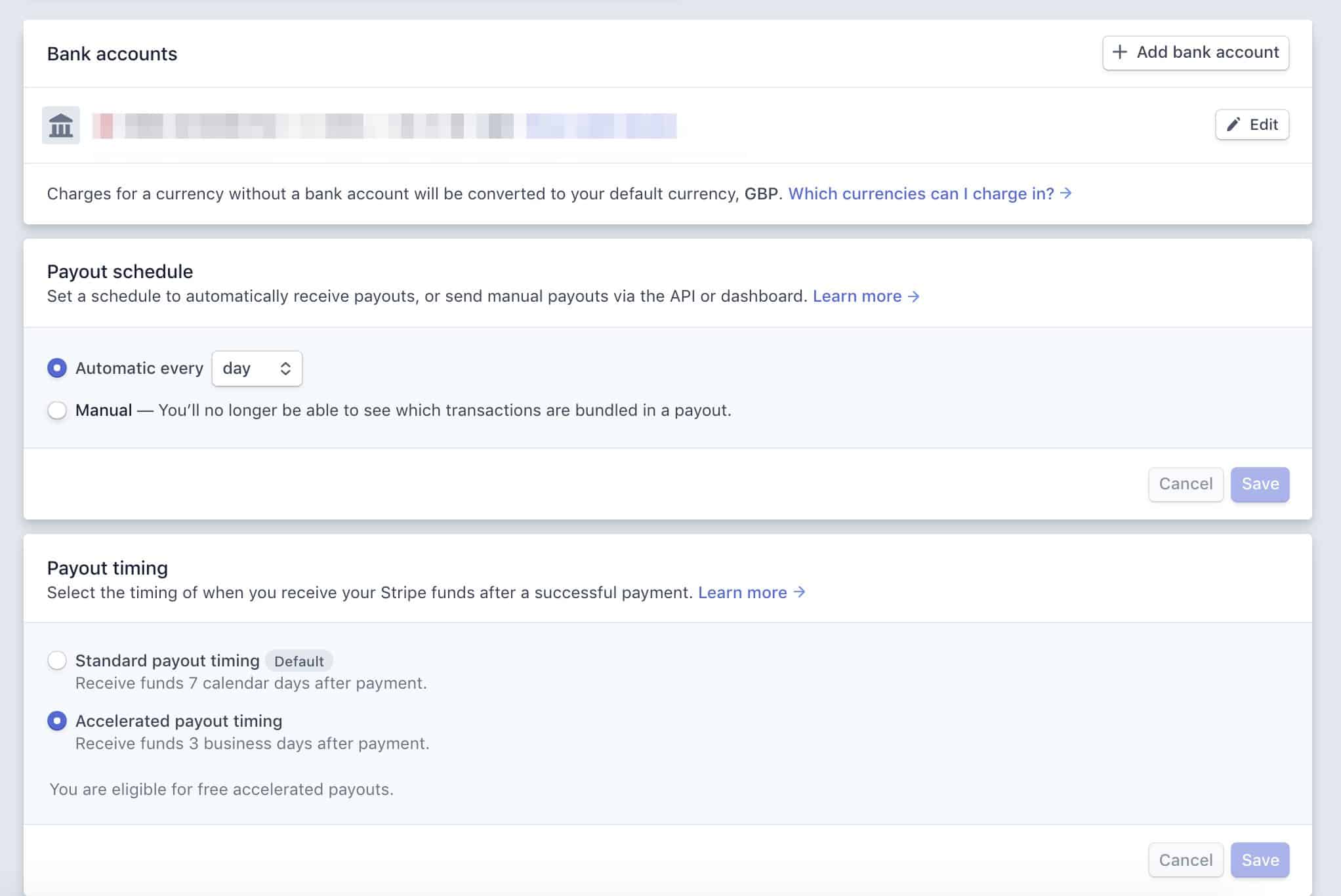
Task: Click the Default badge near Standard payout timing
Action: tap(299, 661)
